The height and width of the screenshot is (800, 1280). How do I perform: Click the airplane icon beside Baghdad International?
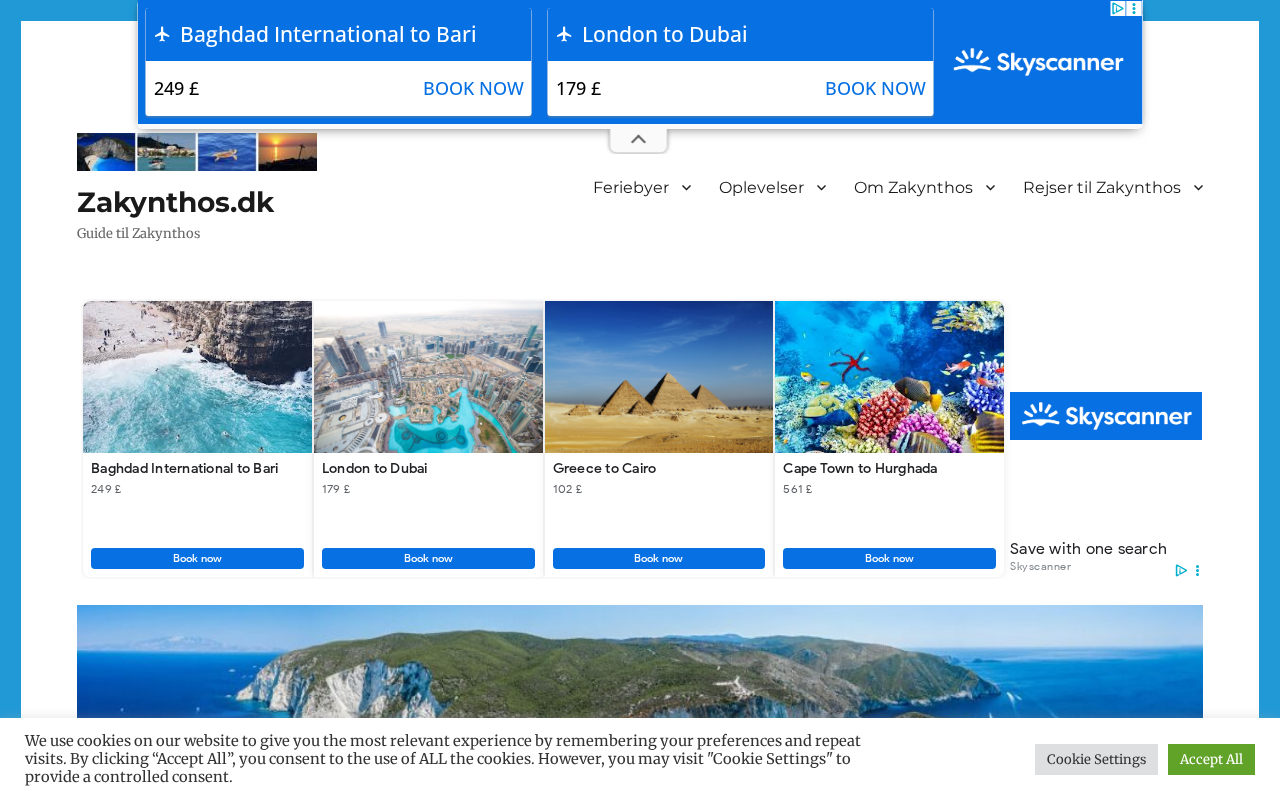[x=163, y=34]
